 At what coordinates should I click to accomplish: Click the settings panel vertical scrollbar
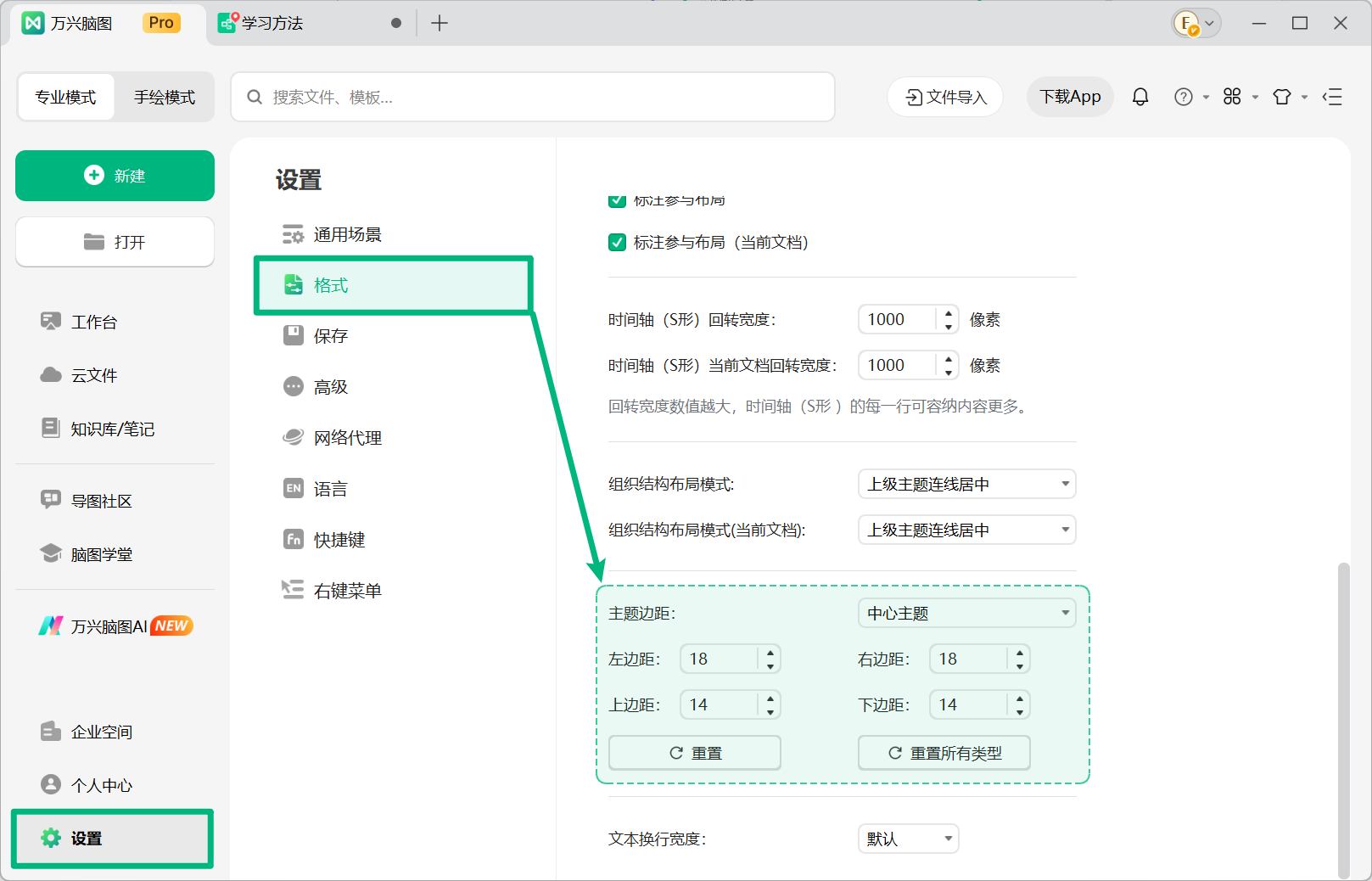[x=1343, y=720]
